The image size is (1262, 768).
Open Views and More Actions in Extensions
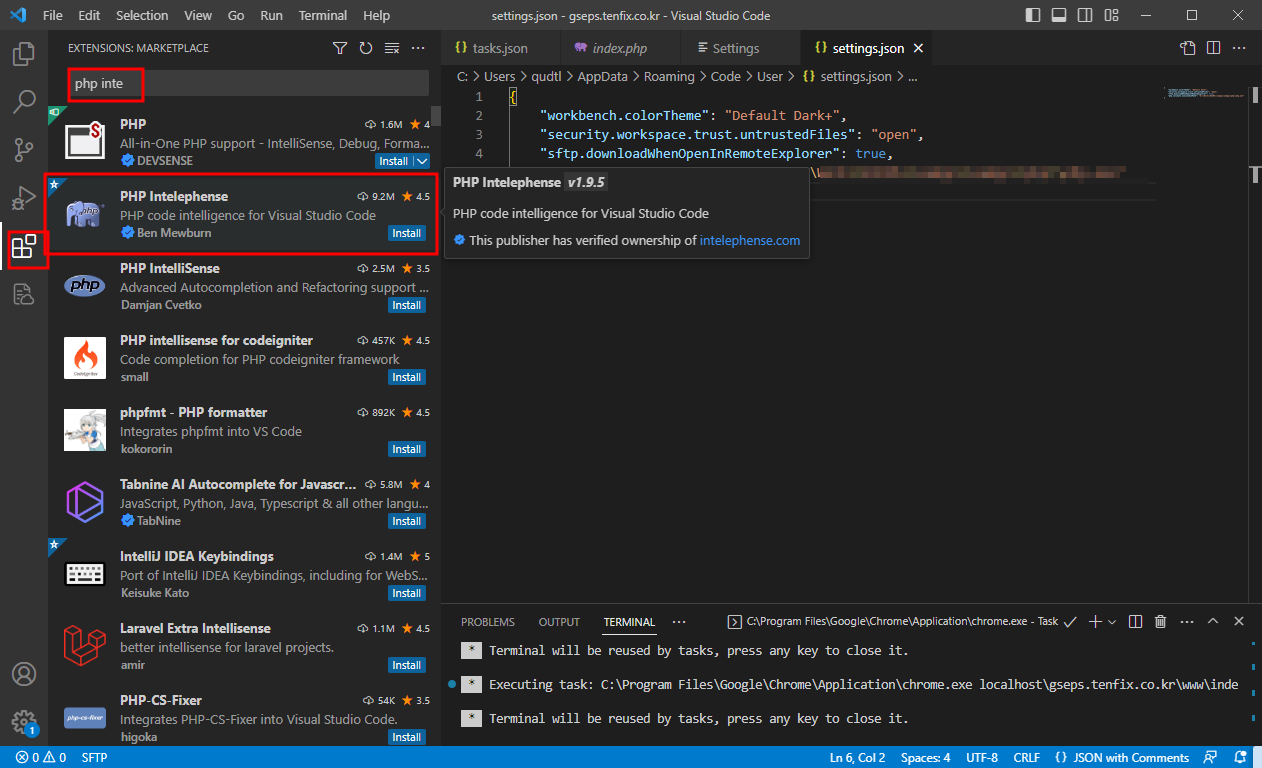pyautogui.click(x=418, y=48)
